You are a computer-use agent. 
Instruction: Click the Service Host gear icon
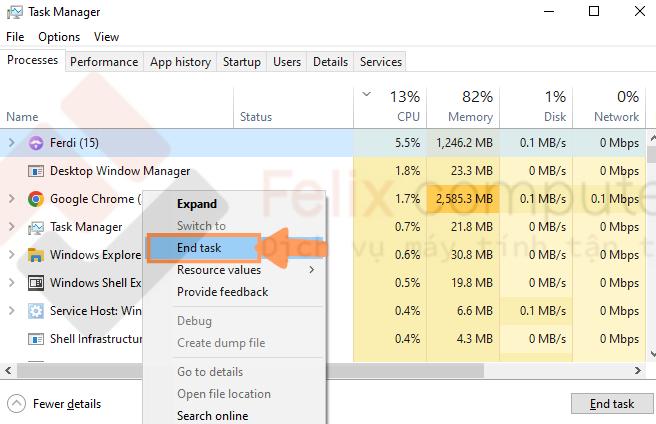click(x=35, y=311)
